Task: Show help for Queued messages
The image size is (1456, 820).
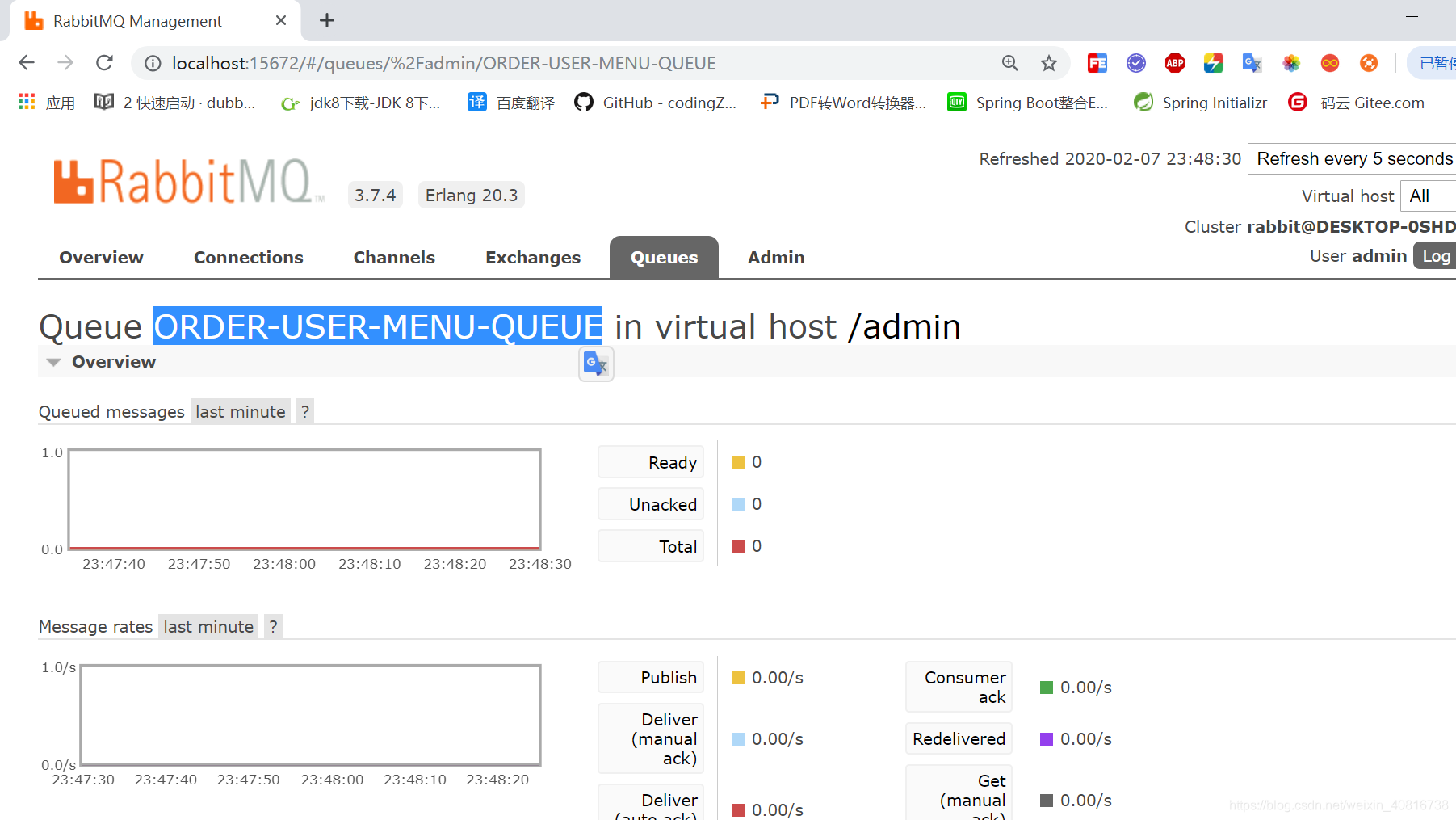Action: [x=304, y=412]
